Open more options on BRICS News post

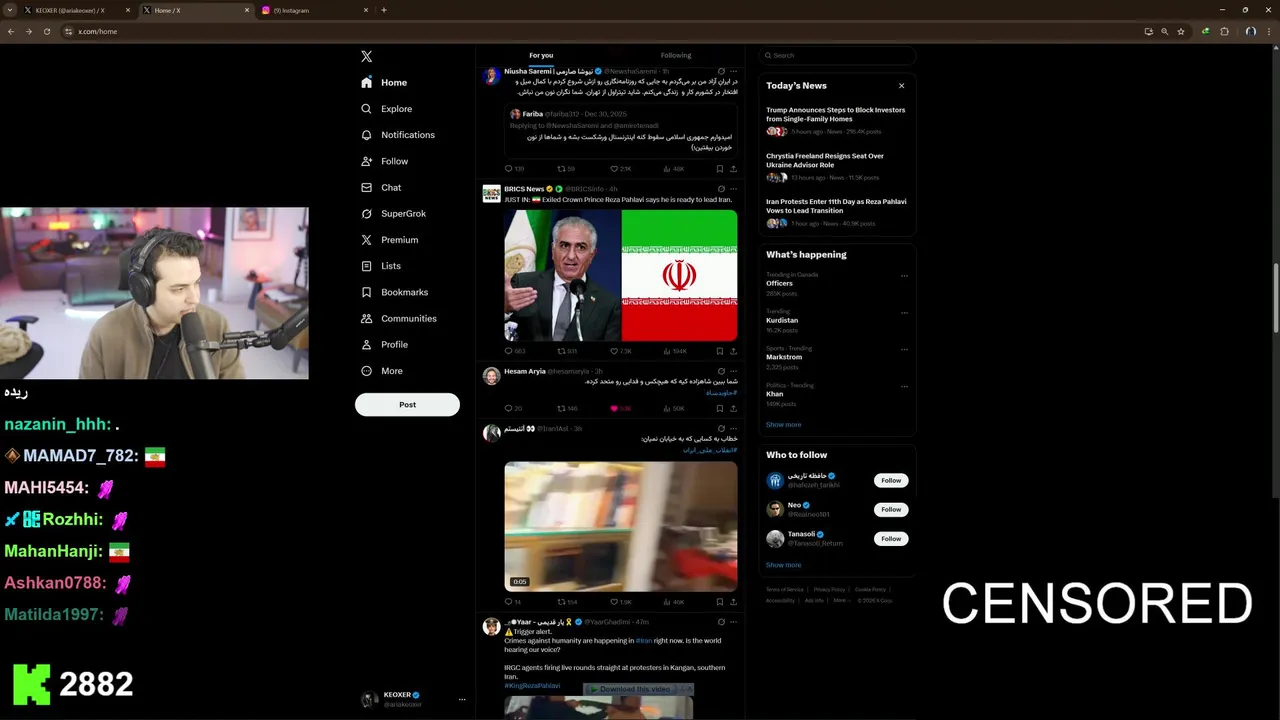pos(733,188)
